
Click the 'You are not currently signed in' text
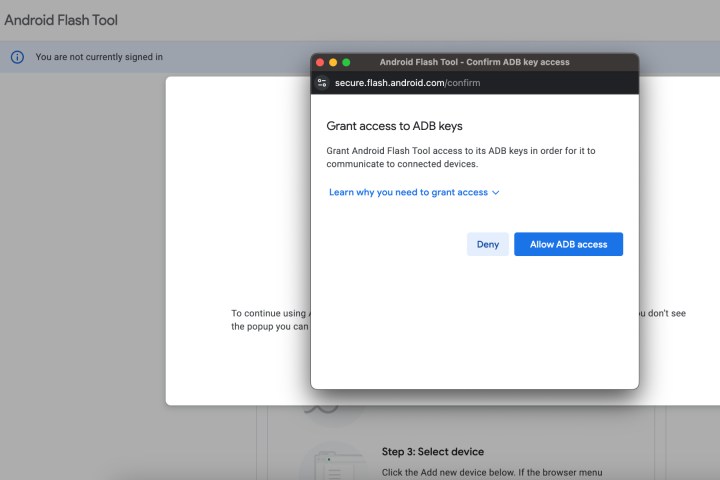(99, 57)
